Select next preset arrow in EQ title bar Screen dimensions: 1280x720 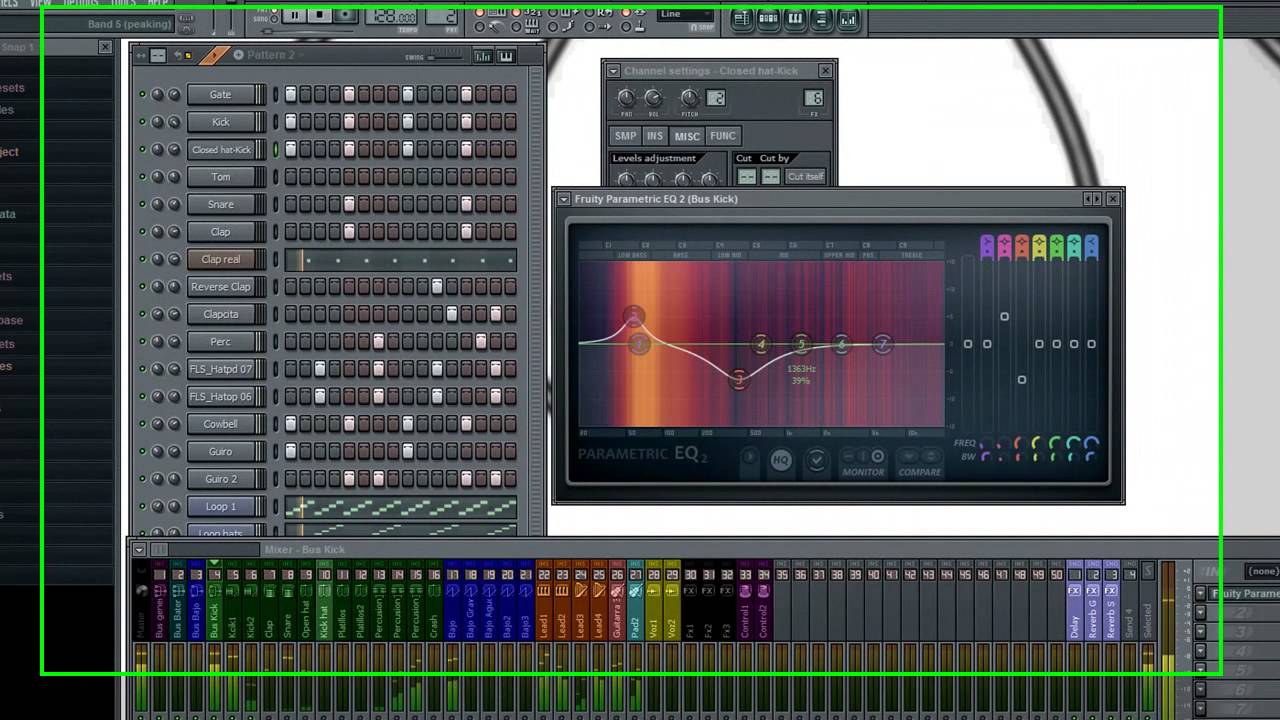coord(1097,199)
